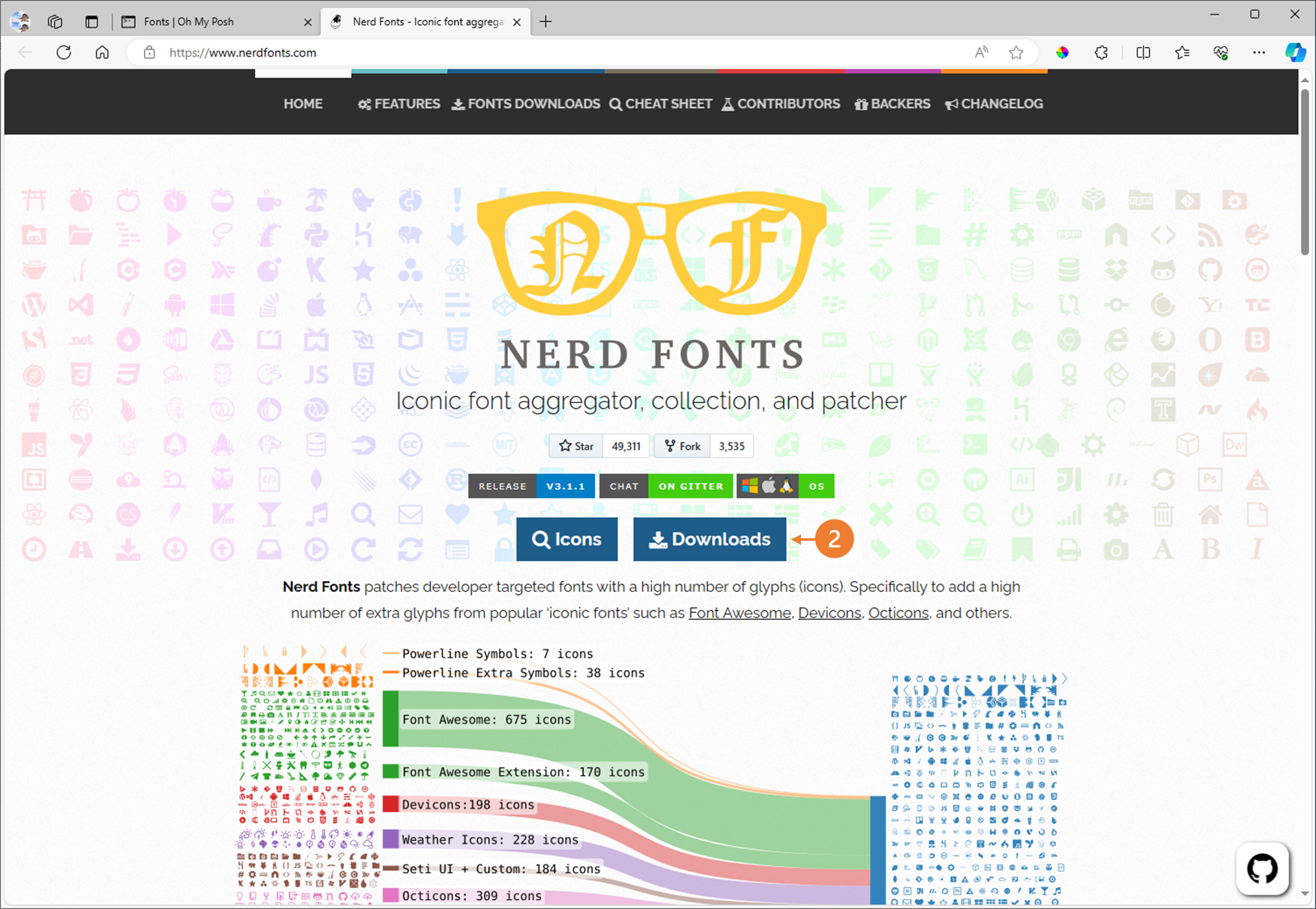Screen dimensions: 1316x909
Task: Click the Font Awesome: 675 icons label
Action: pos(487,720)
